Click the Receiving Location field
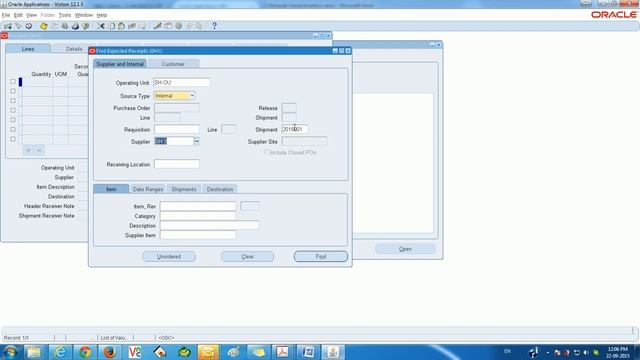The width and height of the screenshot is (640, 360). coord(177,164)
